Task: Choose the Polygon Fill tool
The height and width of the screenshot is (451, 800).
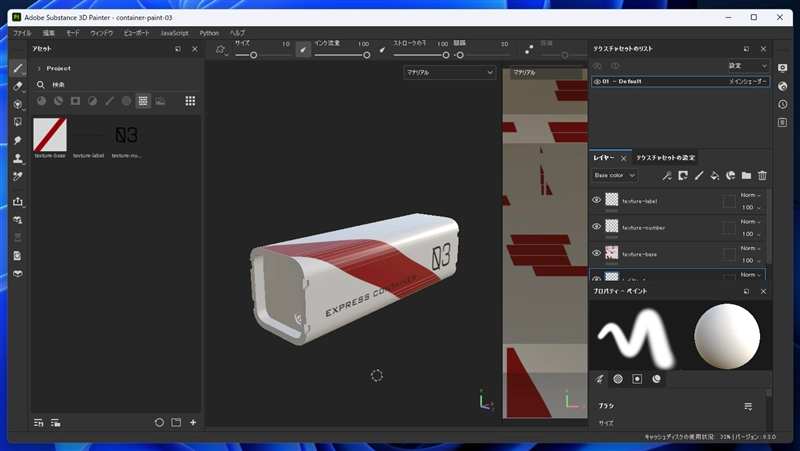Action: (18, 122)
